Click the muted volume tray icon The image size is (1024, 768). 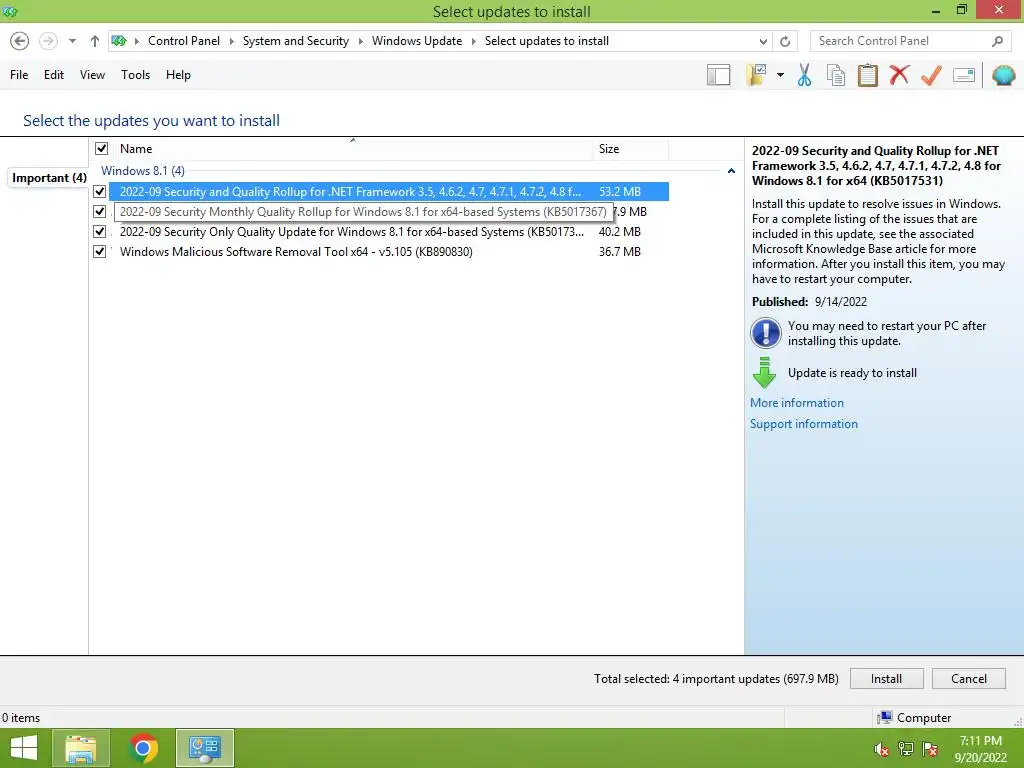coord(882,749)
